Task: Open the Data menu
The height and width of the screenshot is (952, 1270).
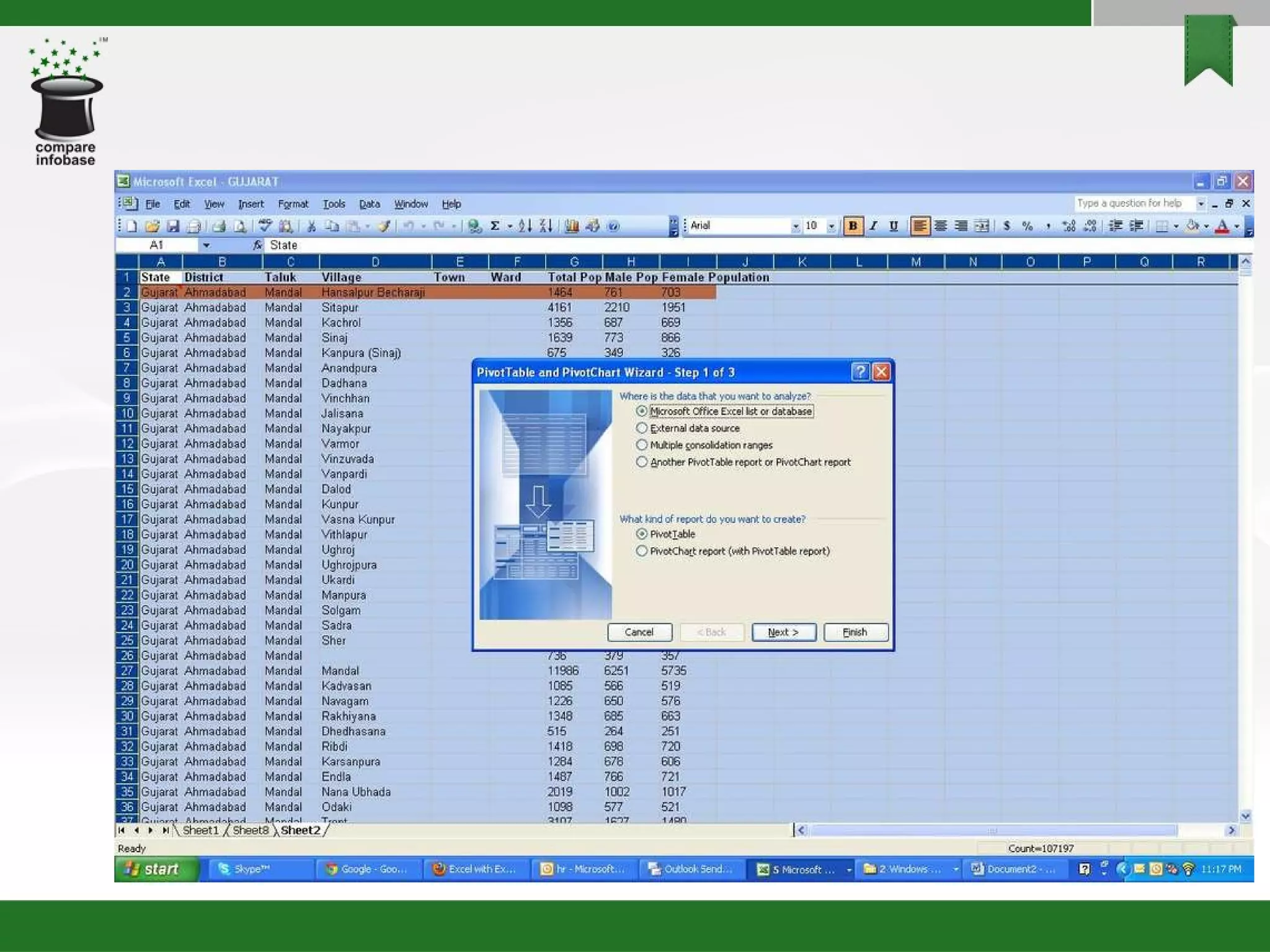Action: coord(369,204)
